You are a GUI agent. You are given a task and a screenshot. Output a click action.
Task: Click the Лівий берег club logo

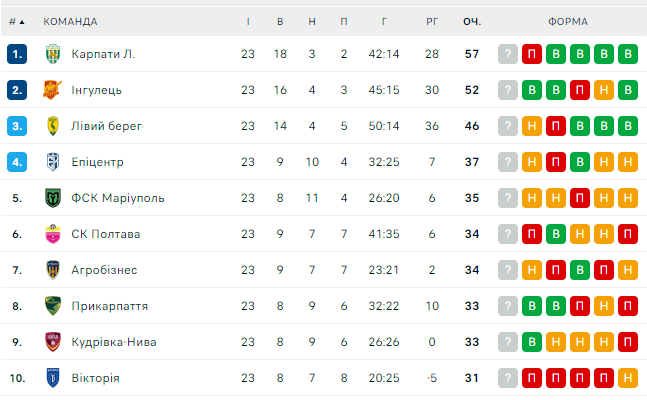(x=53, y=126)
